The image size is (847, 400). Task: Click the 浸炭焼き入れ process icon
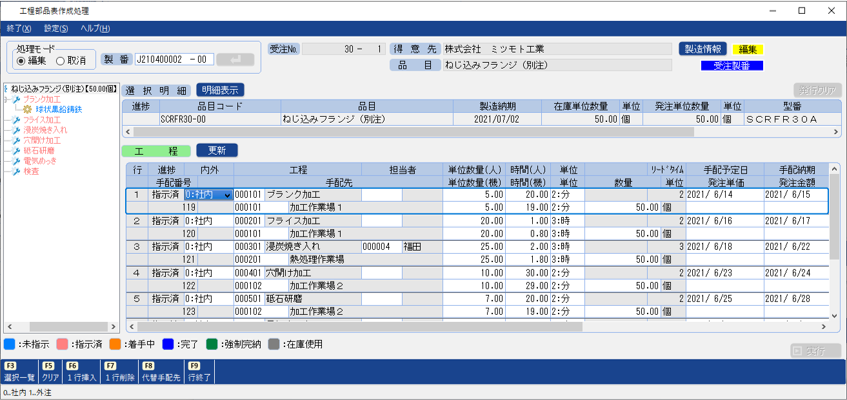(16, 130)
